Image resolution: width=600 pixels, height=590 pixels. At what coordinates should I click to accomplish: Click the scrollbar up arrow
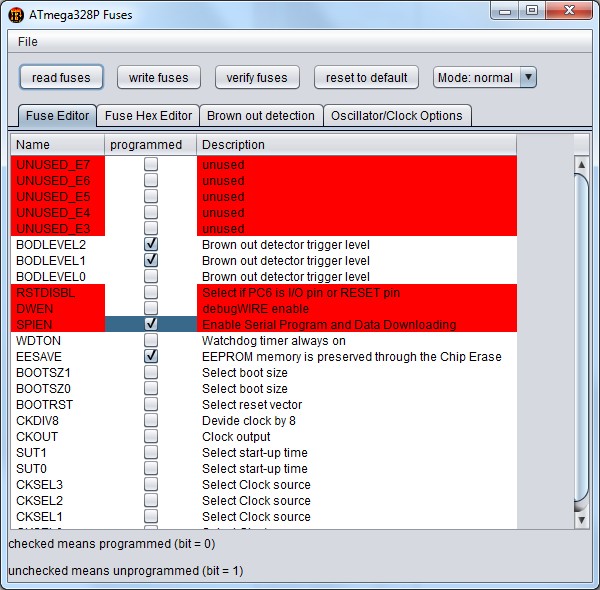pos(581,165)
